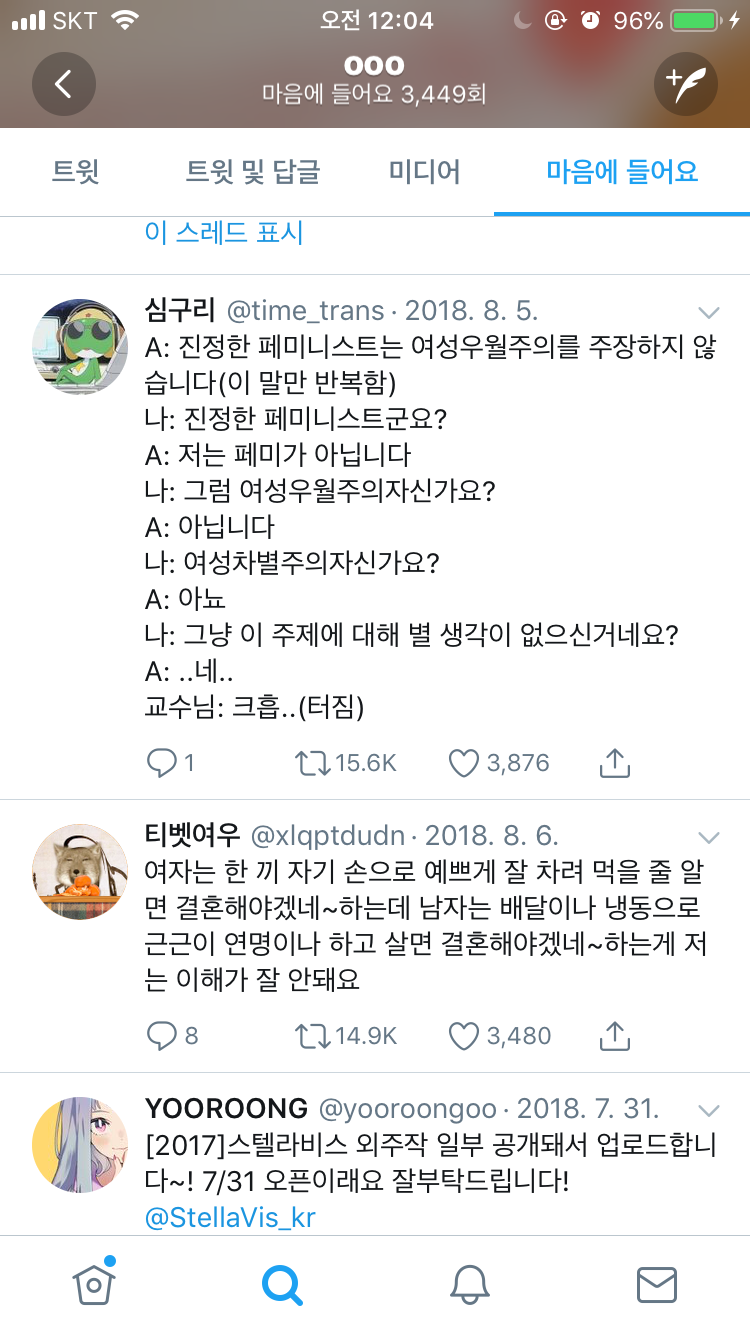
Task: Toggle like on 티벳여우 tweet
Action: click(x=464, y=1036)
